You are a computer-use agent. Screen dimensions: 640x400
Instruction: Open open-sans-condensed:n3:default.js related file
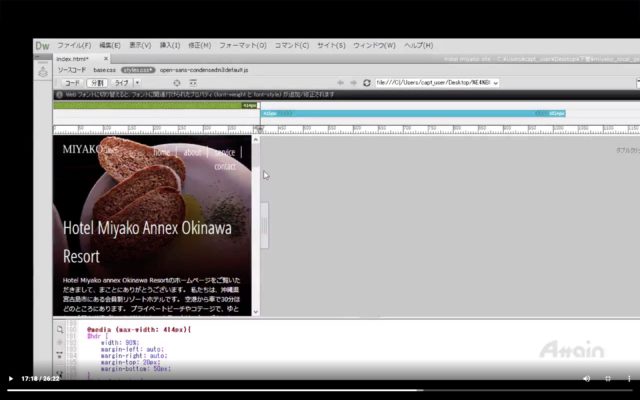[204, 70]
